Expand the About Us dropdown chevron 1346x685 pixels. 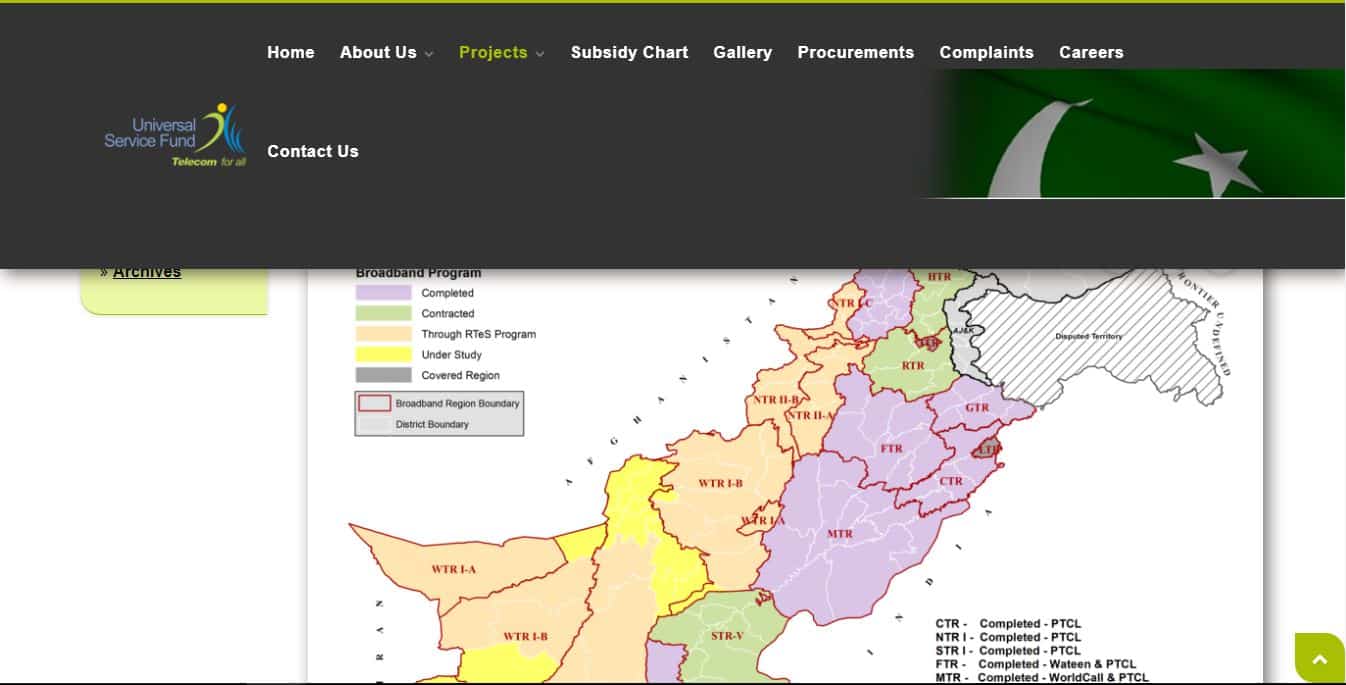(429, 54)
